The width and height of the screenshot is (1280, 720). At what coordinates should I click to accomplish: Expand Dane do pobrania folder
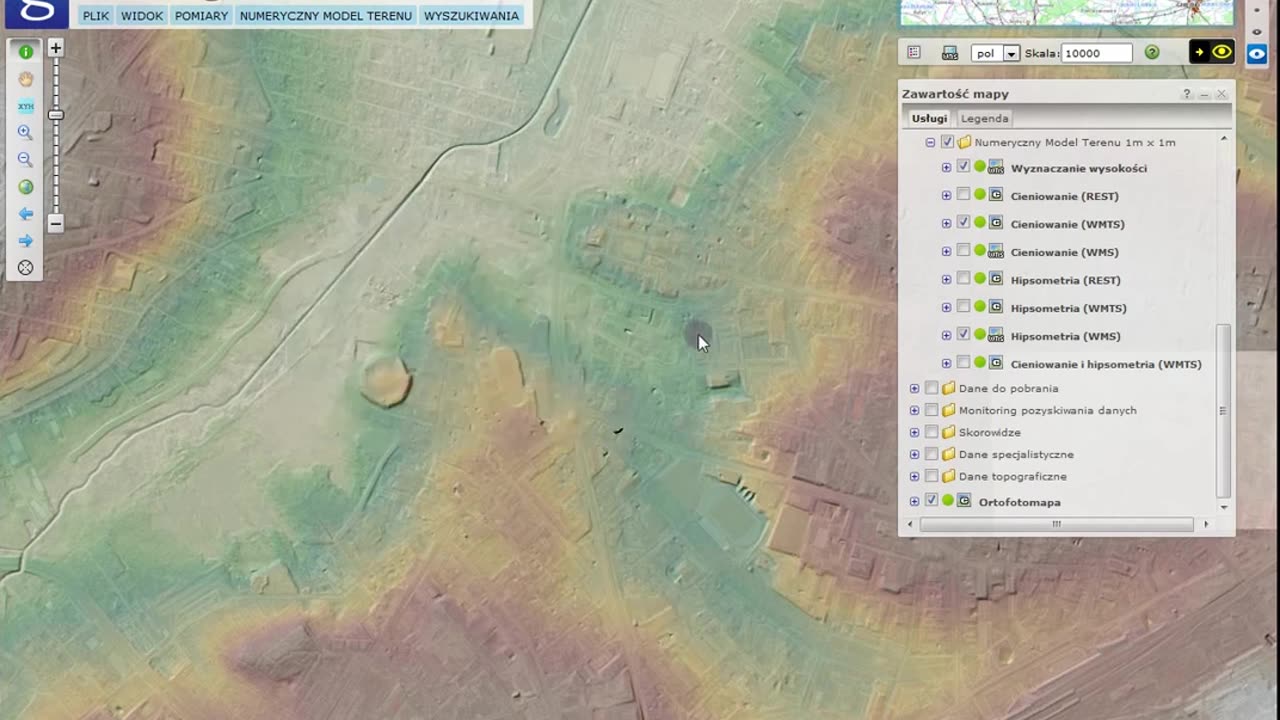(914, 388)
